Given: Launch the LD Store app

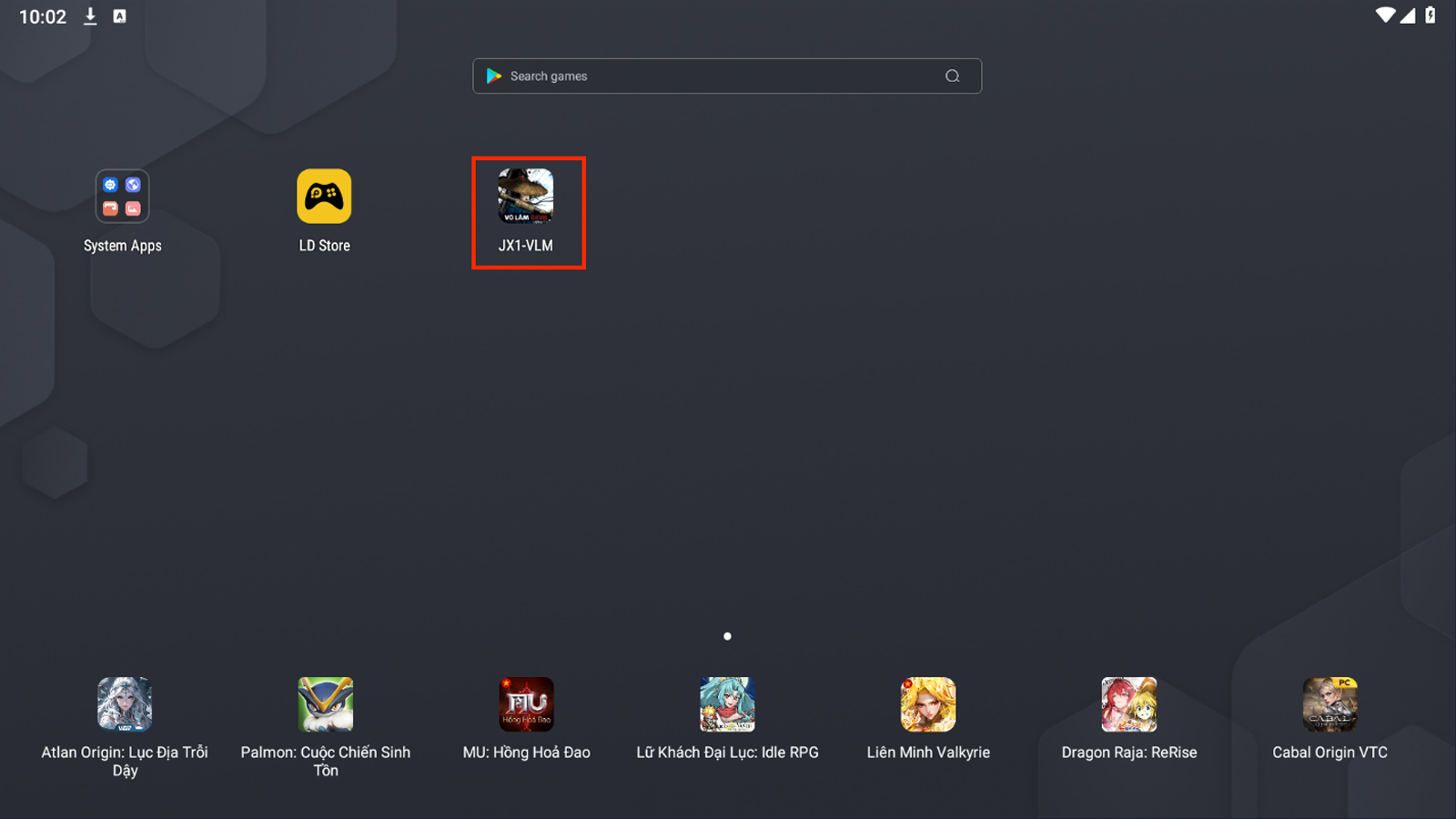Looking at the screenshot, I should 324,197.
